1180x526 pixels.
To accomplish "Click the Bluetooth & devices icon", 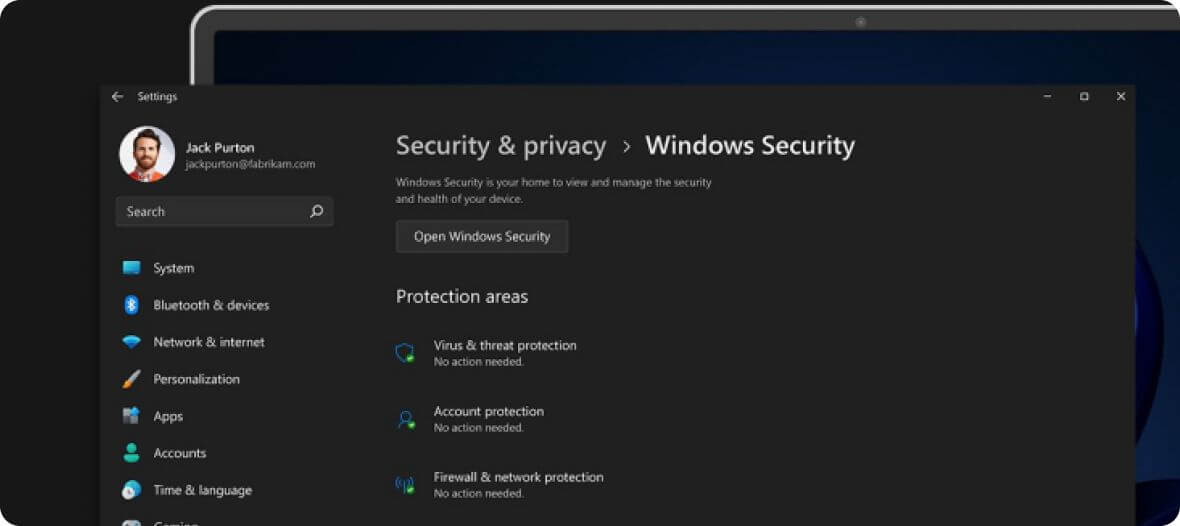I will (131, 305).
